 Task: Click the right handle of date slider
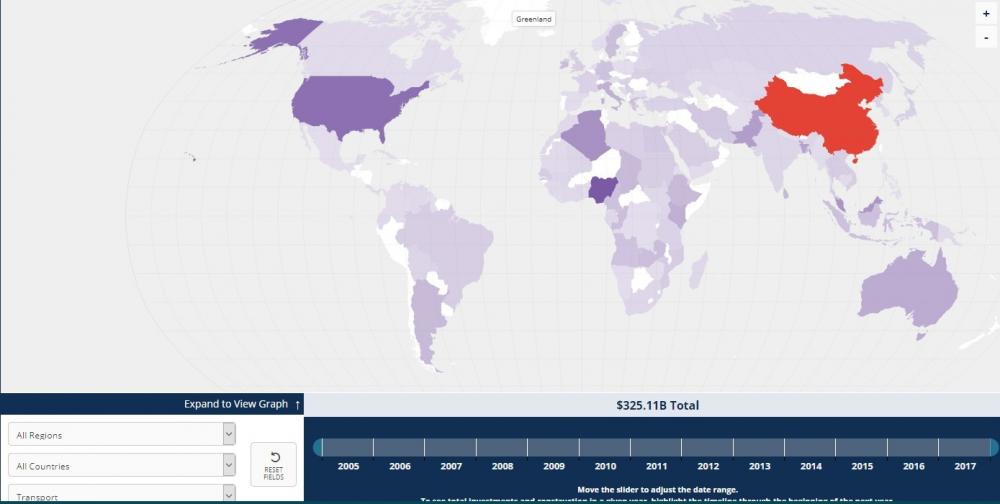[993, 447]
